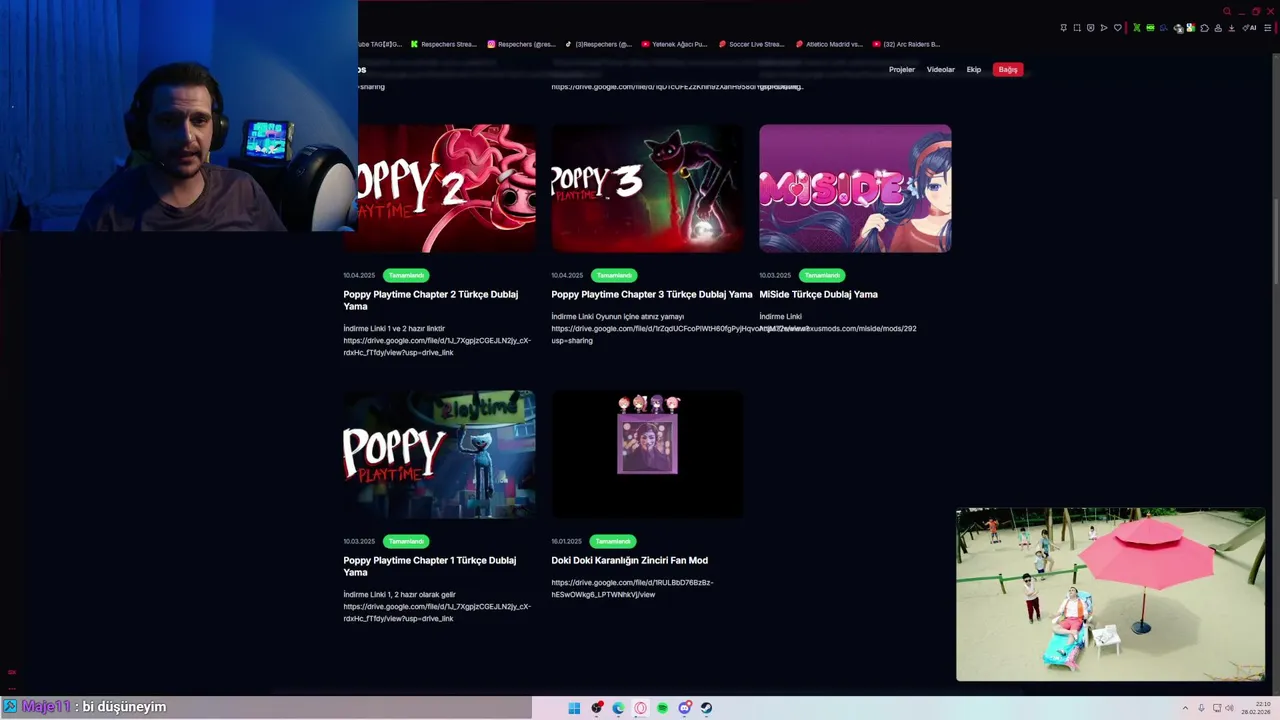This screenshot has width=1280, height=720.
Task: Open Poppy Playtime Chapter 2 Türkçe Dublaj title
Action: (431, 300)
